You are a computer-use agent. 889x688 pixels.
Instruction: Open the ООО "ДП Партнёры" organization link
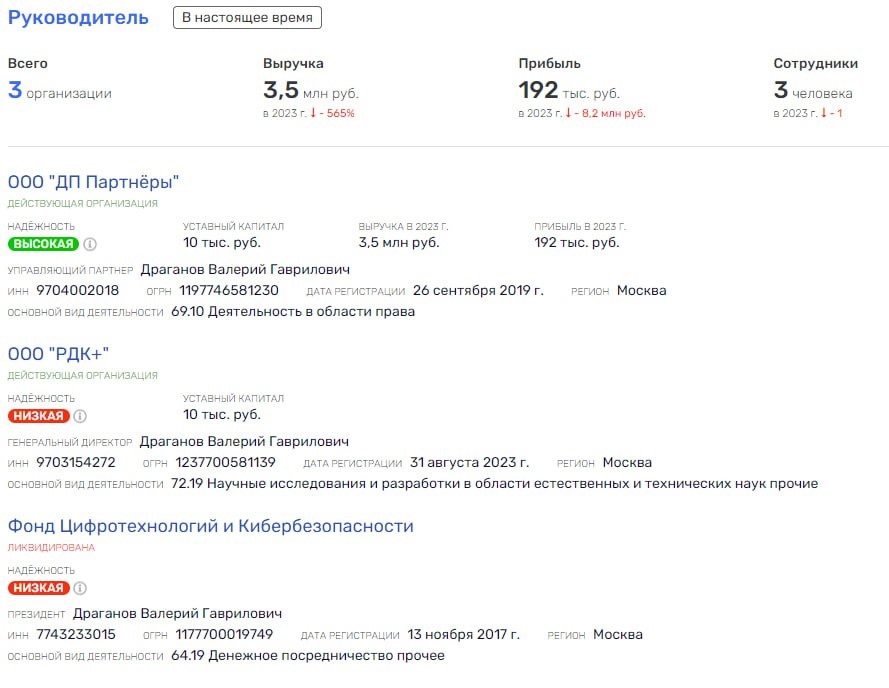(93, 182)
